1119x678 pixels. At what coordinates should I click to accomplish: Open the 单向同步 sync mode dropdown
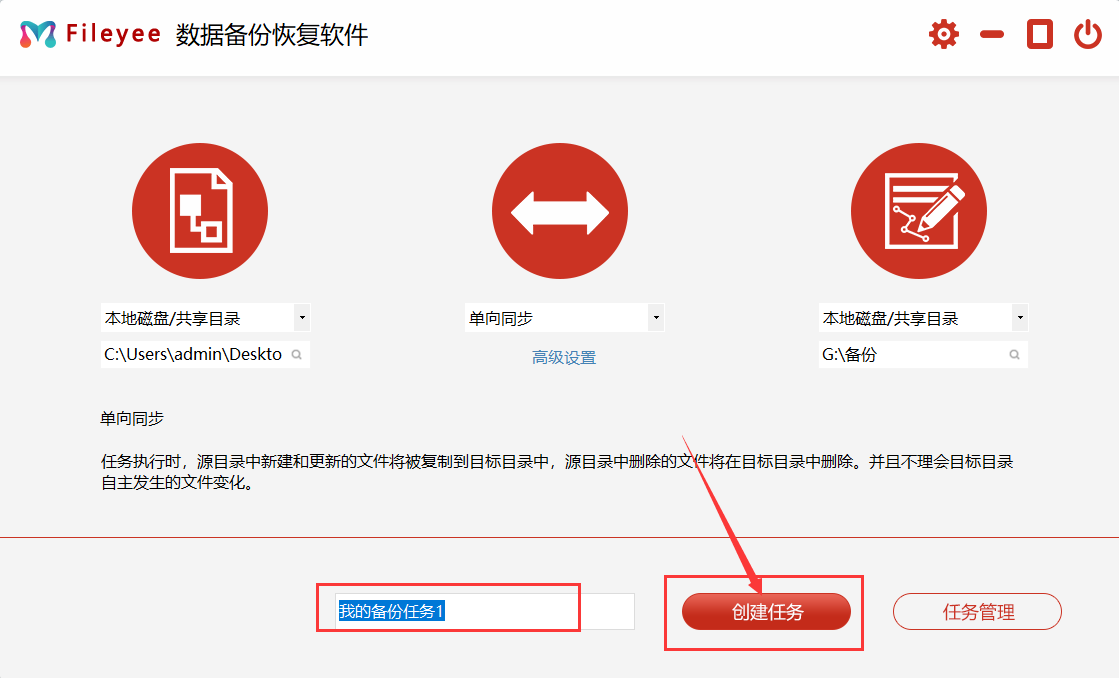pyautogui.click(x=656, y=319)
